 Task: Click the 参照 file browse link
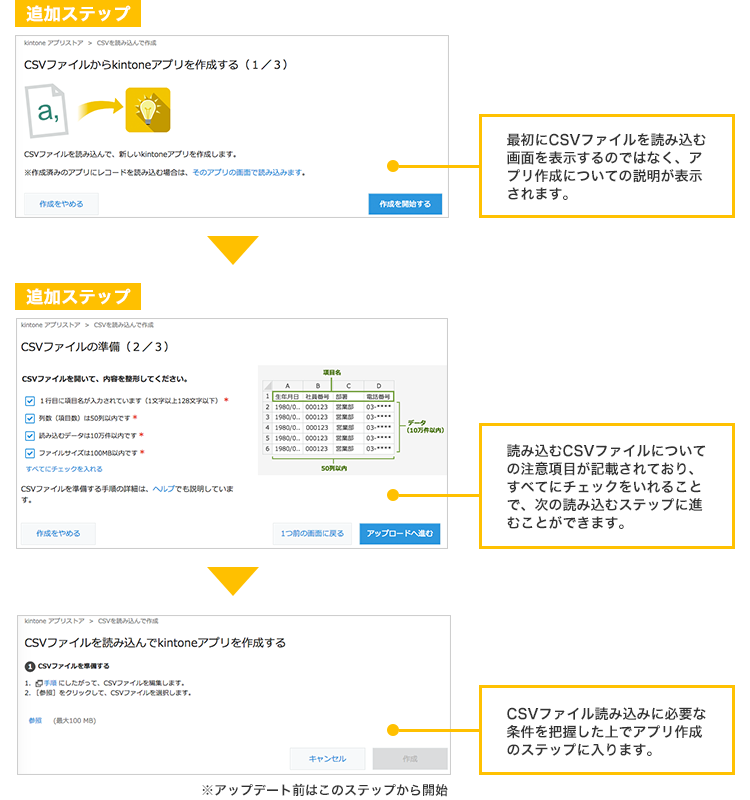(35, 719)
